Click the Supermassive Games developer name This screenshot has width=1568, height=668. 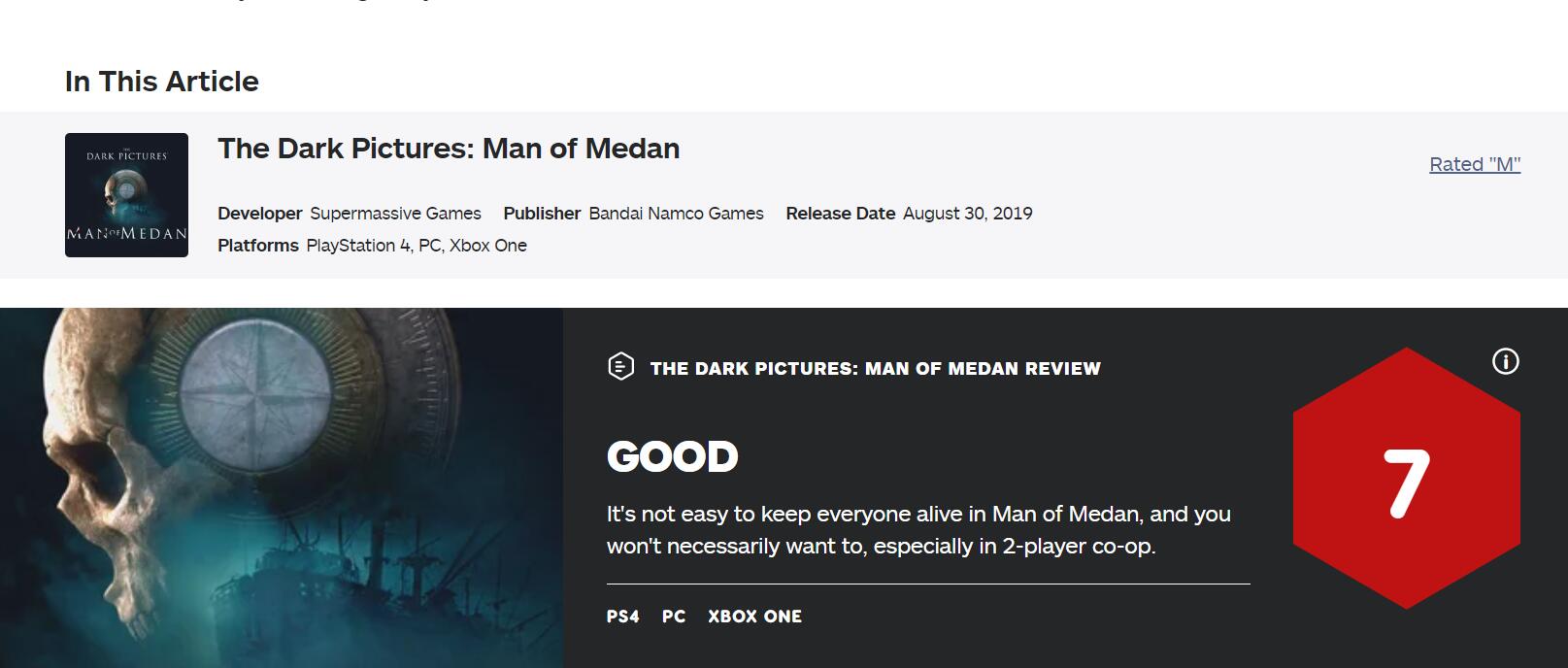tap(395, 214)
